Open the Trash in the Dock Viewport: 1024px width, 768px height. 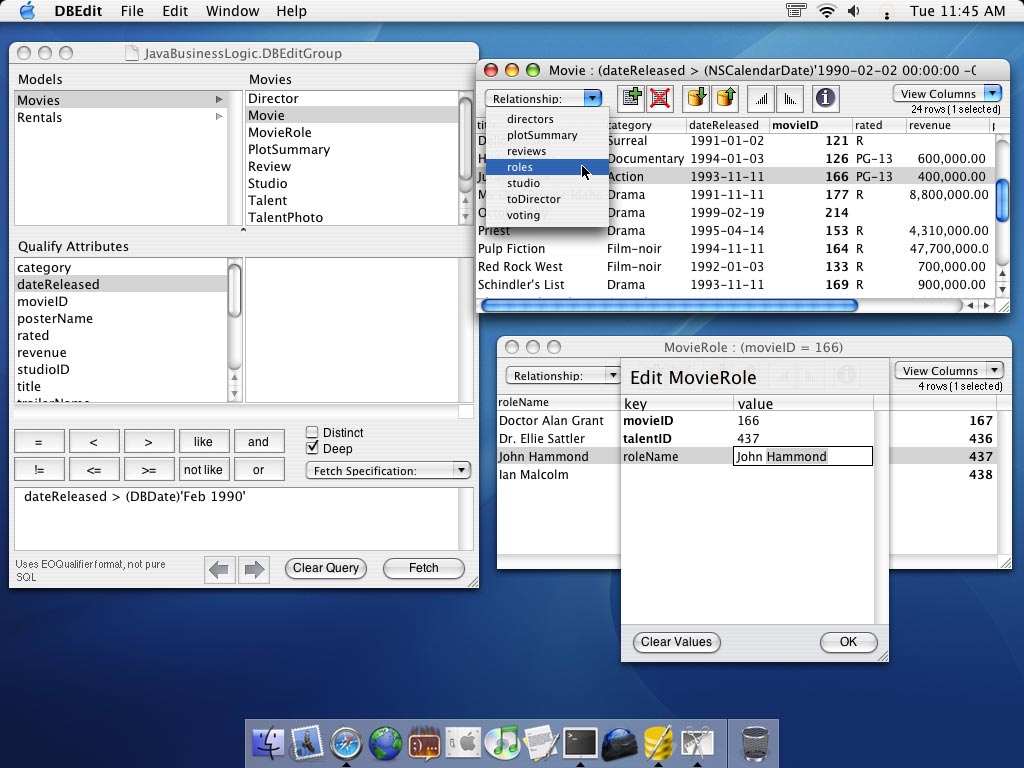point(754,743)
